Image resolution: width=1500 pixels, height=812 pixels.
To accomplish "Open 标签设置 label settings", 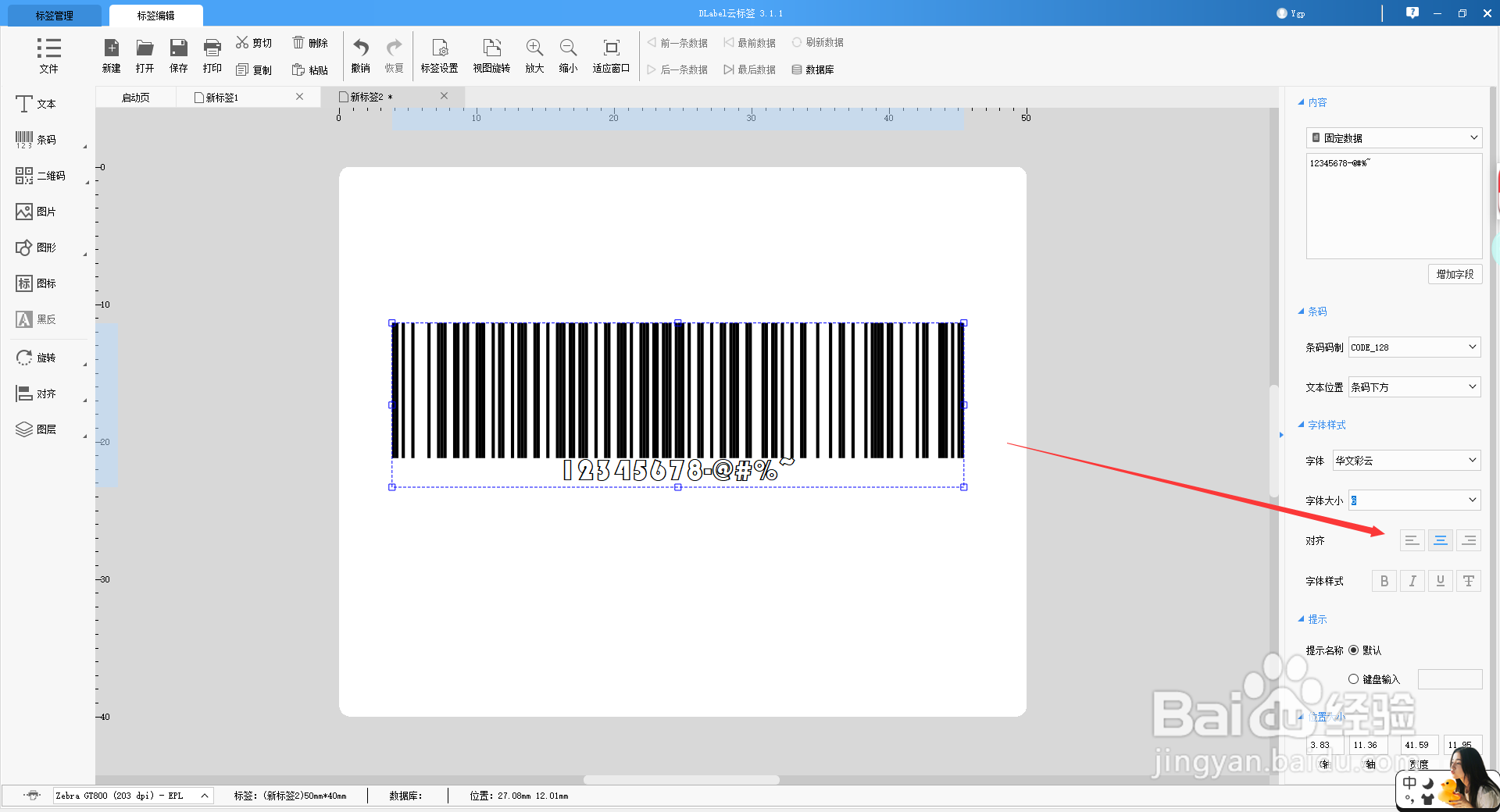I will (x=440, y=56).
